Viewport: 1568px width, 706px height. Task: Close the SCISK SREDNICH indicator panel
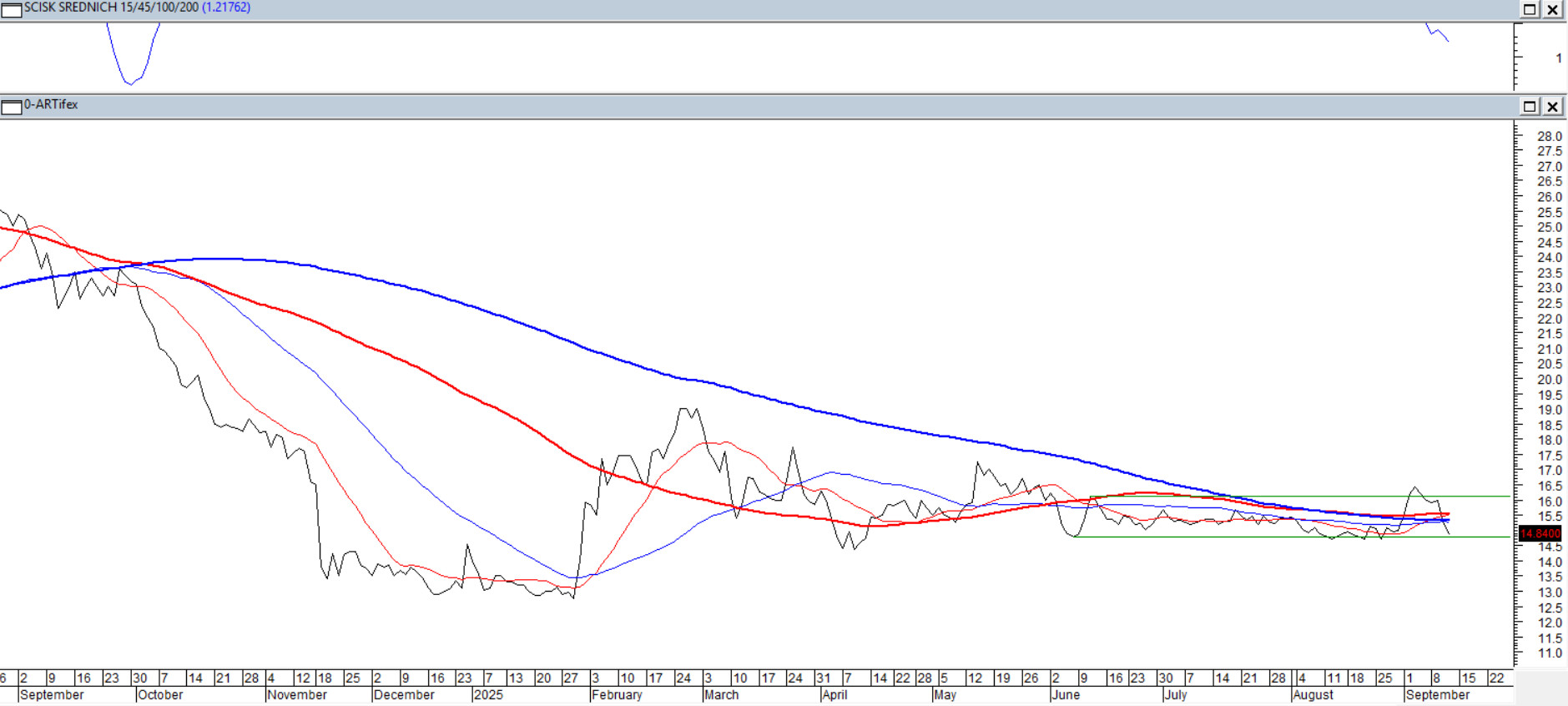pyautogui.click(x=1552, y=9)
